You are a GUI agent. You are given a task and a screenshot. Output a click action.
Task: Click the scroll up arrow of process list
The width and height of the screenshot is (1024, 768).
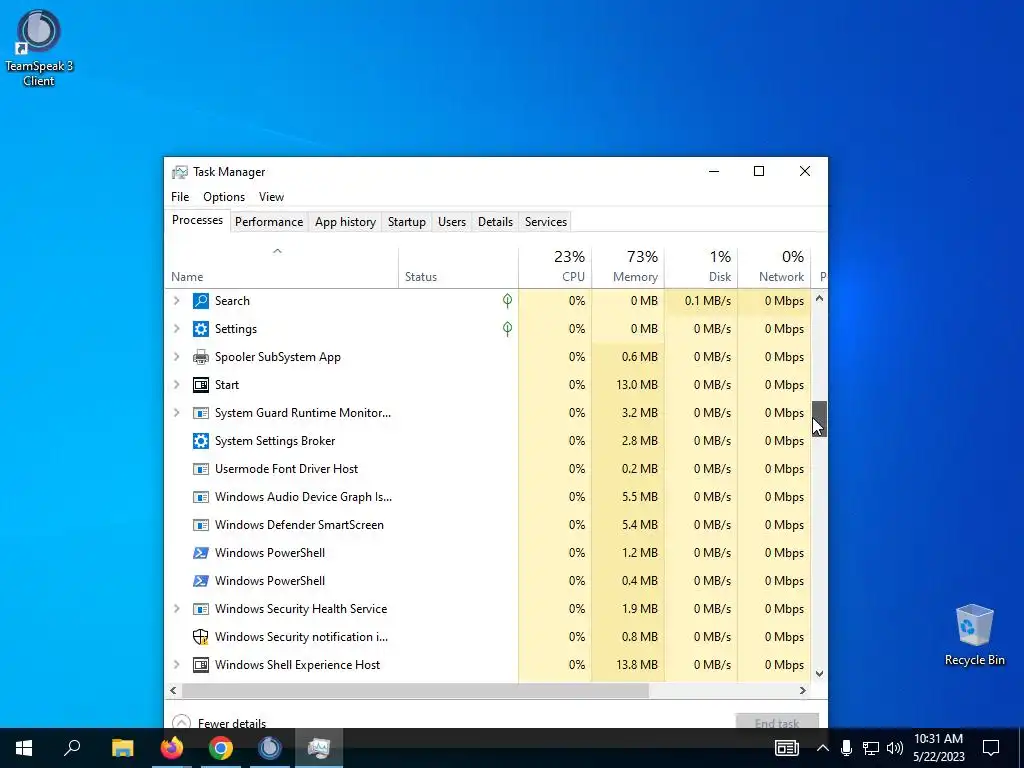point(820,298)
